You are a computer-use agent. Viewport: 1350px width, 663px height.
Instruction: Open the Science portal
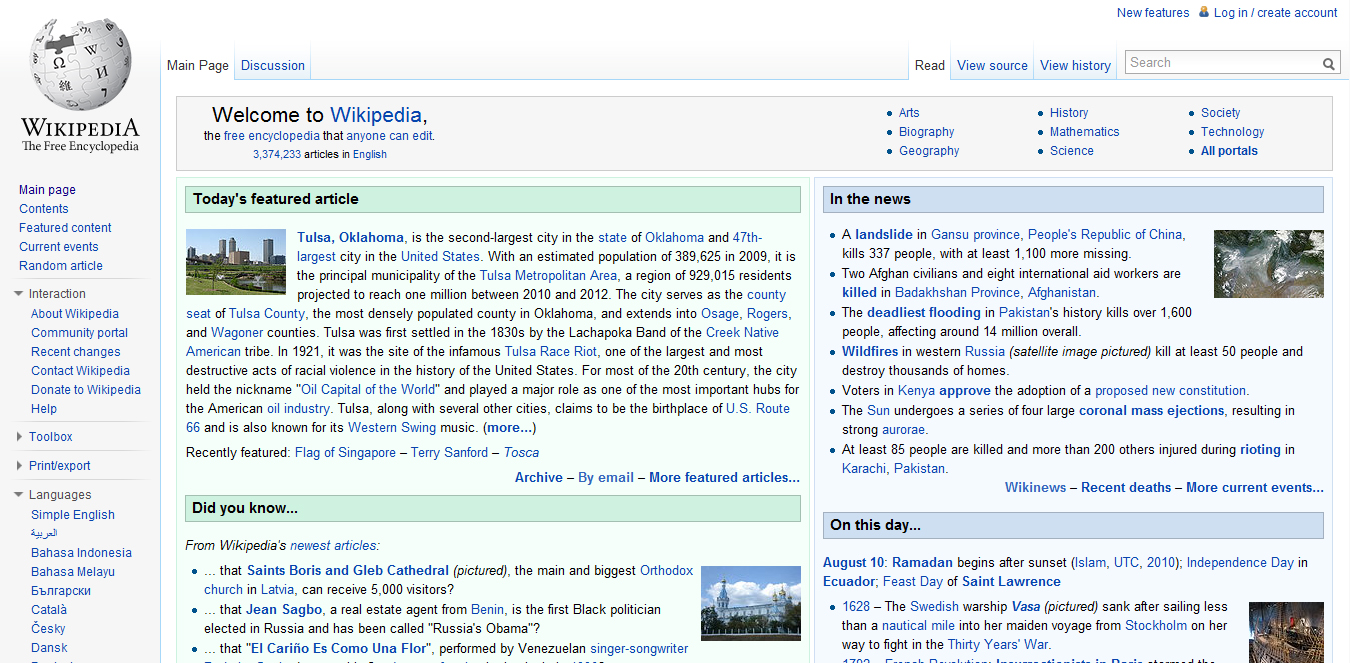tap(1072, 151)
